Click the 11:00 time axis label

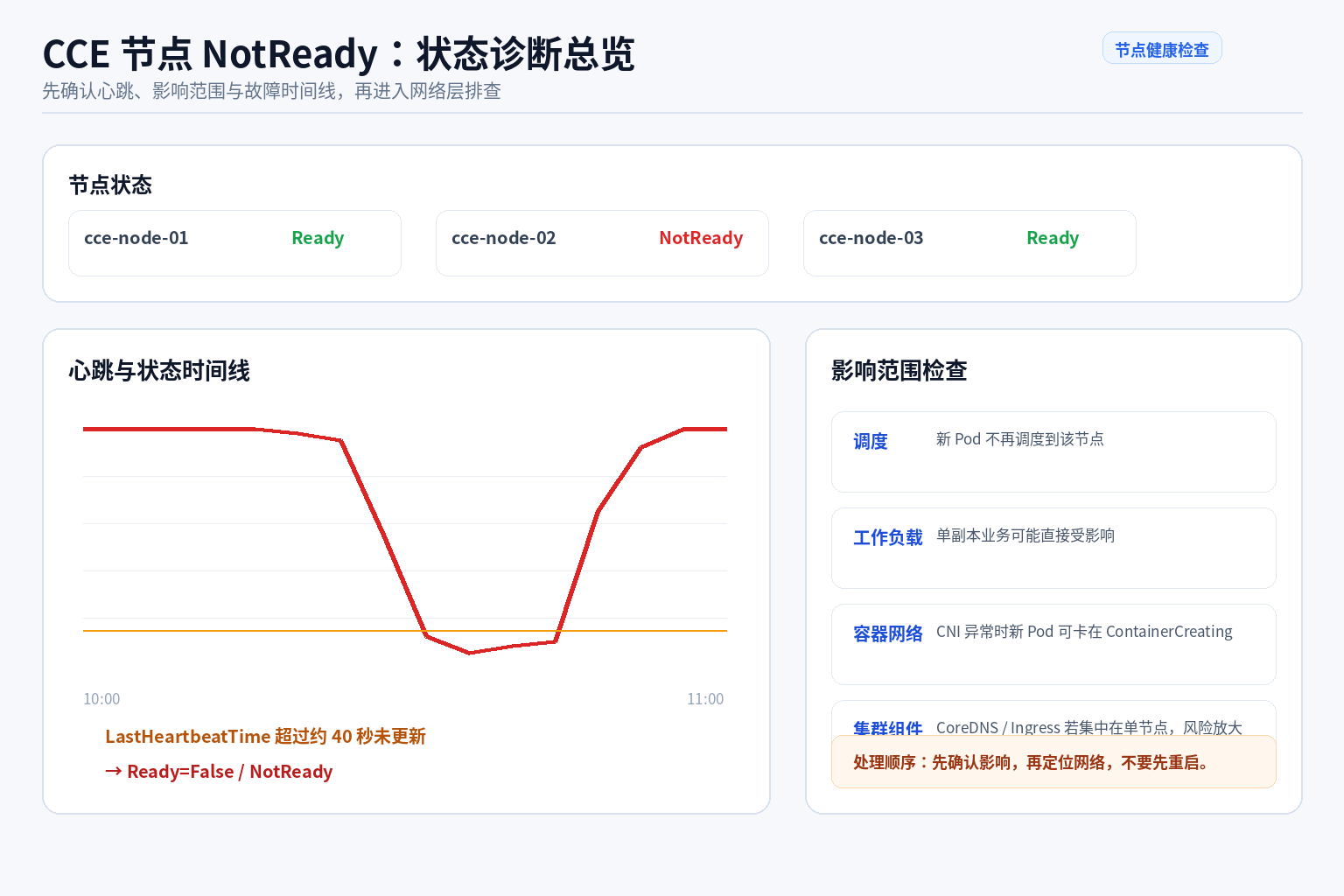pyautogui.click(x=705, y=698)
